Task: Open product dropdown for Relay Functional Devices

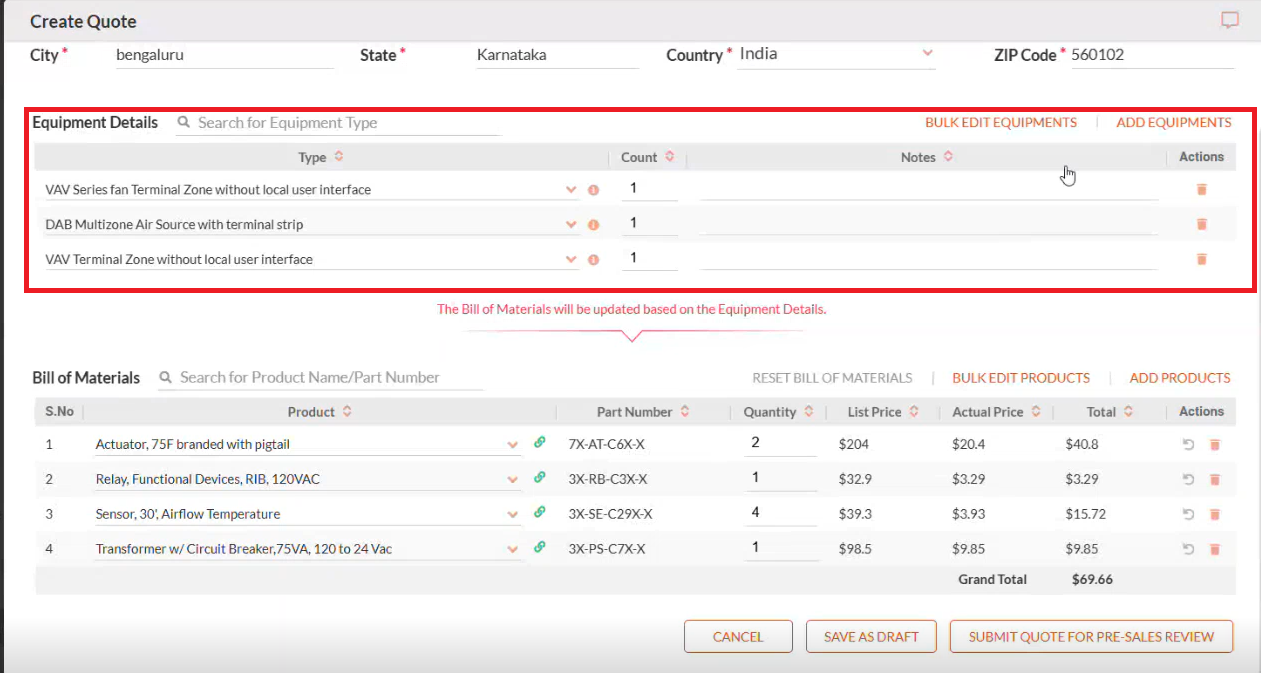Action: pos(513,479)
